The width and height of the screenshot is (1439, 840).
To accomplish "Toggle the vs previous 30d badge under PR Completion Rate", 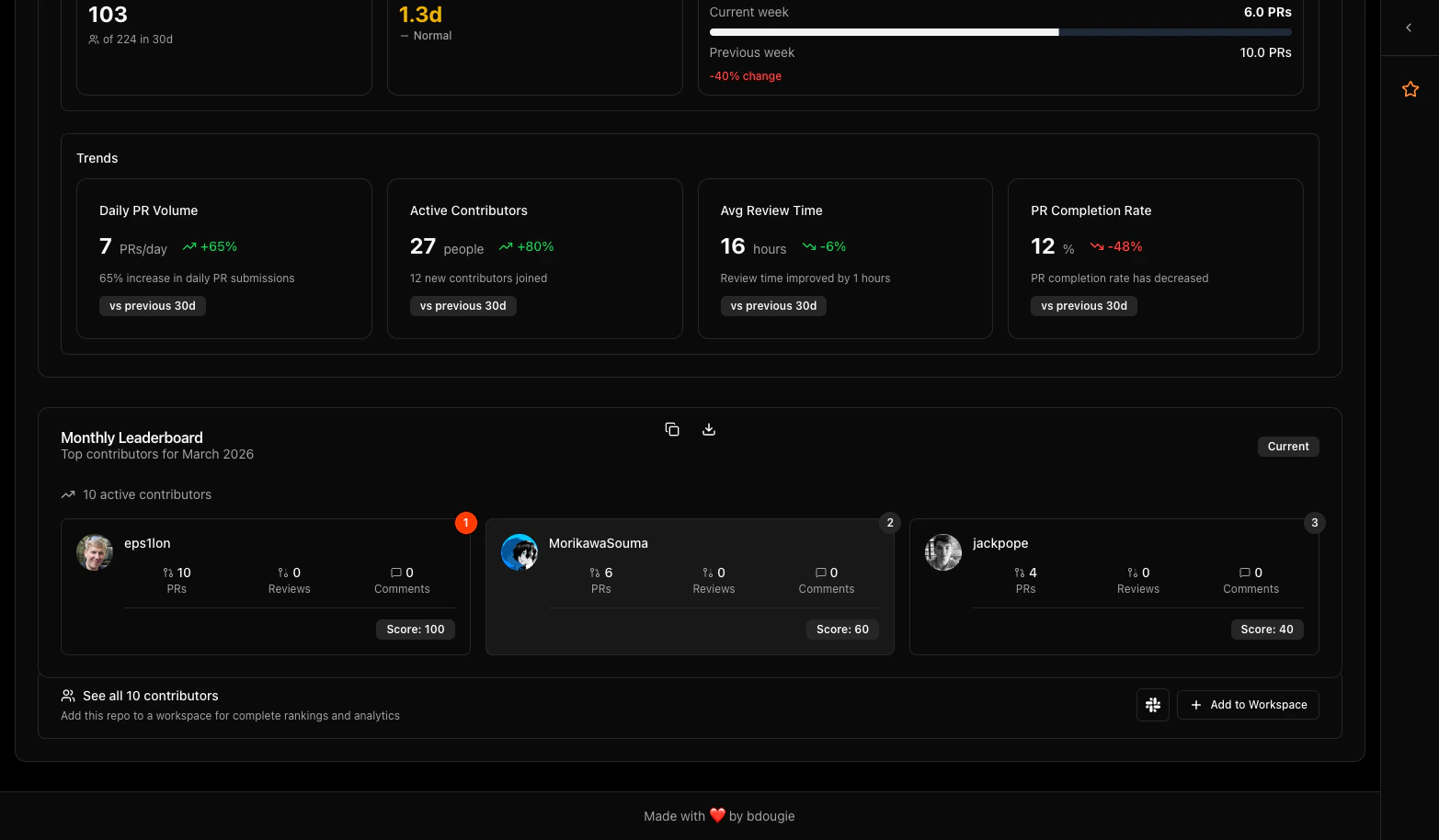I will coord(1084,305).
